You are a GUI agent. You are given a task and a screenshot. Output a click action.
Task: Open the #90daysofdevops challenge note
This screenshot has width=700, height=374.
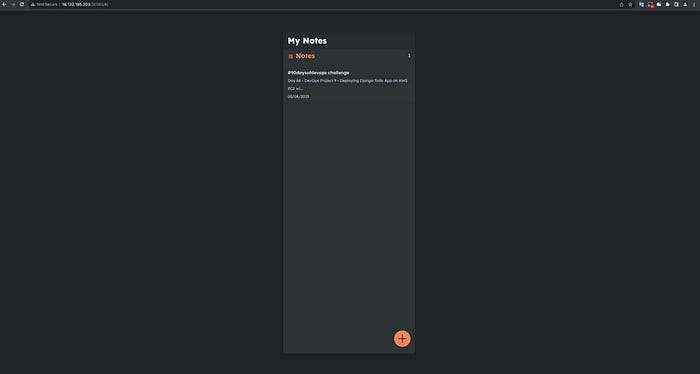click(x=318, y=73)
